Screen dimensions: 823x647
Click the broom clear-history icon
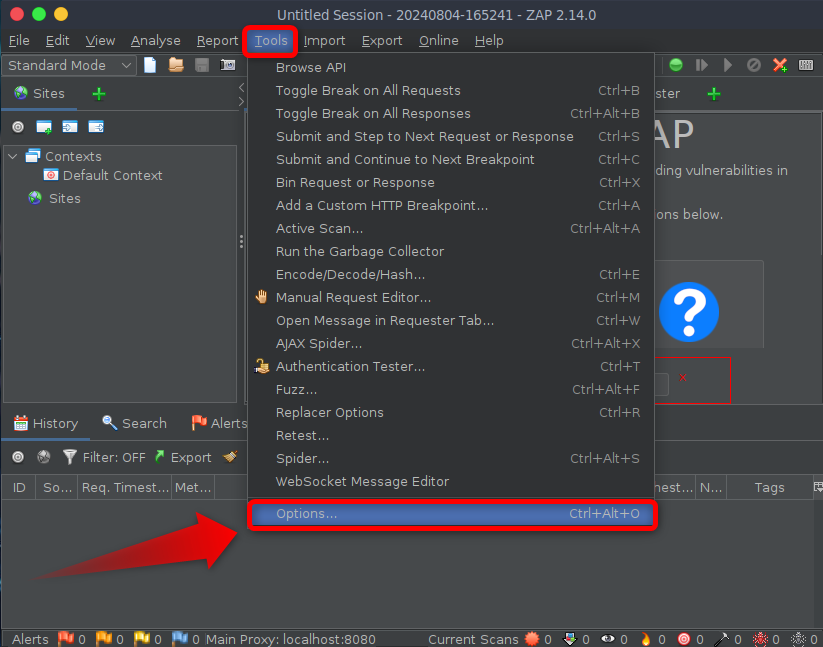point(230,457)
